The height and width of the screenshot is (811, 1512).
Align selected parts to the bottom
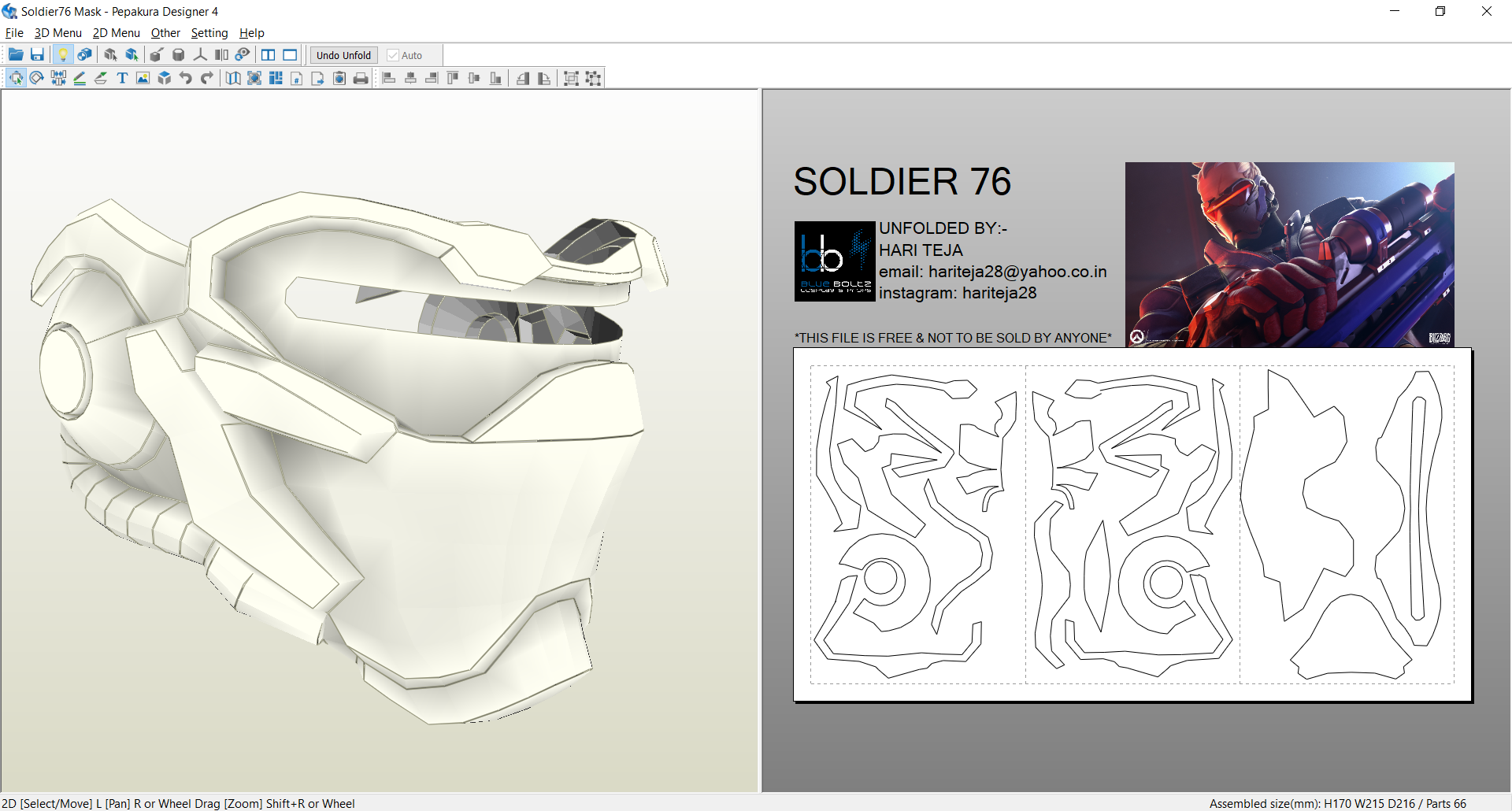(x=495, y=78)
